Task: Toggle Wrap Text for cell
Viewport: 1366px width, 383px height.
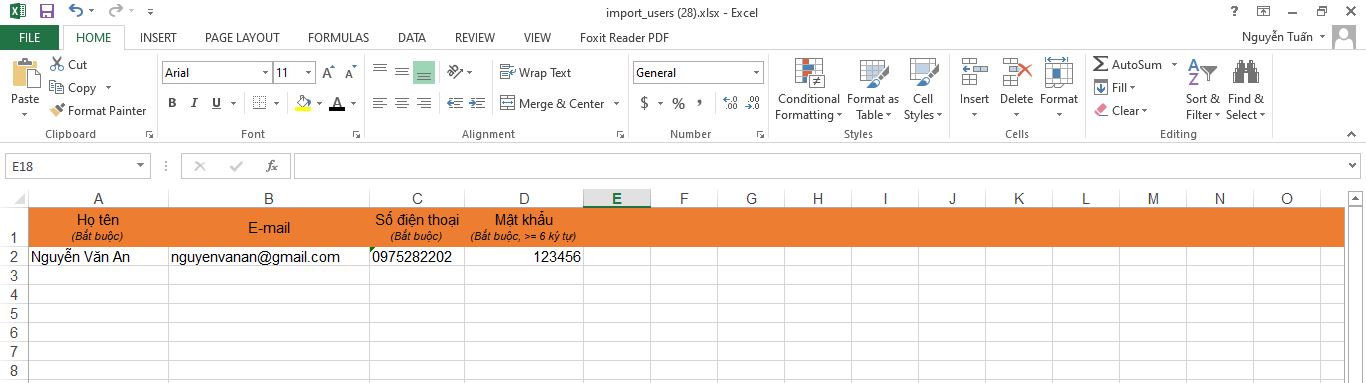Action: click(x=535, y=72)
